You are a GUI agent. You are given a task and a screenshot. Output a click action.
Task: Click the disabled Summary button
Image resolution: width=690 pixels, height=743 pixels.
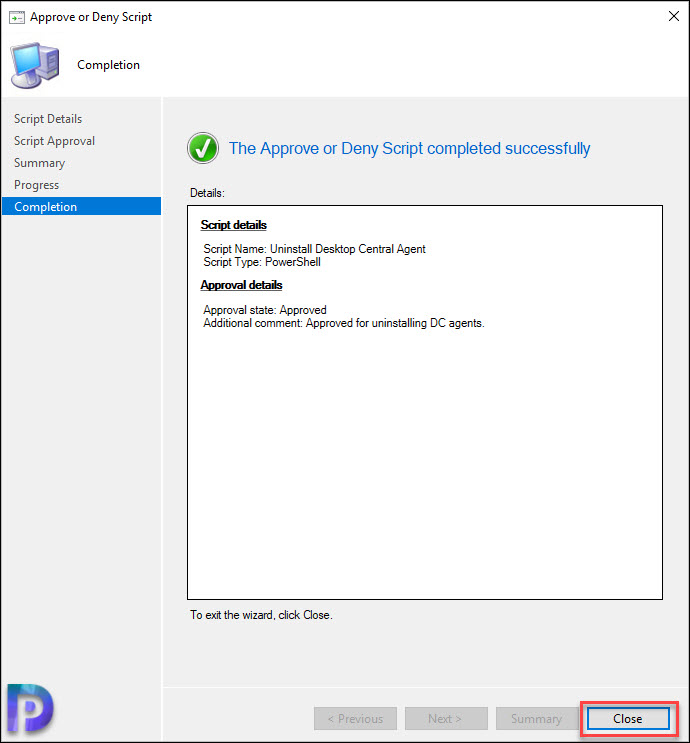(x=536, y=718)
